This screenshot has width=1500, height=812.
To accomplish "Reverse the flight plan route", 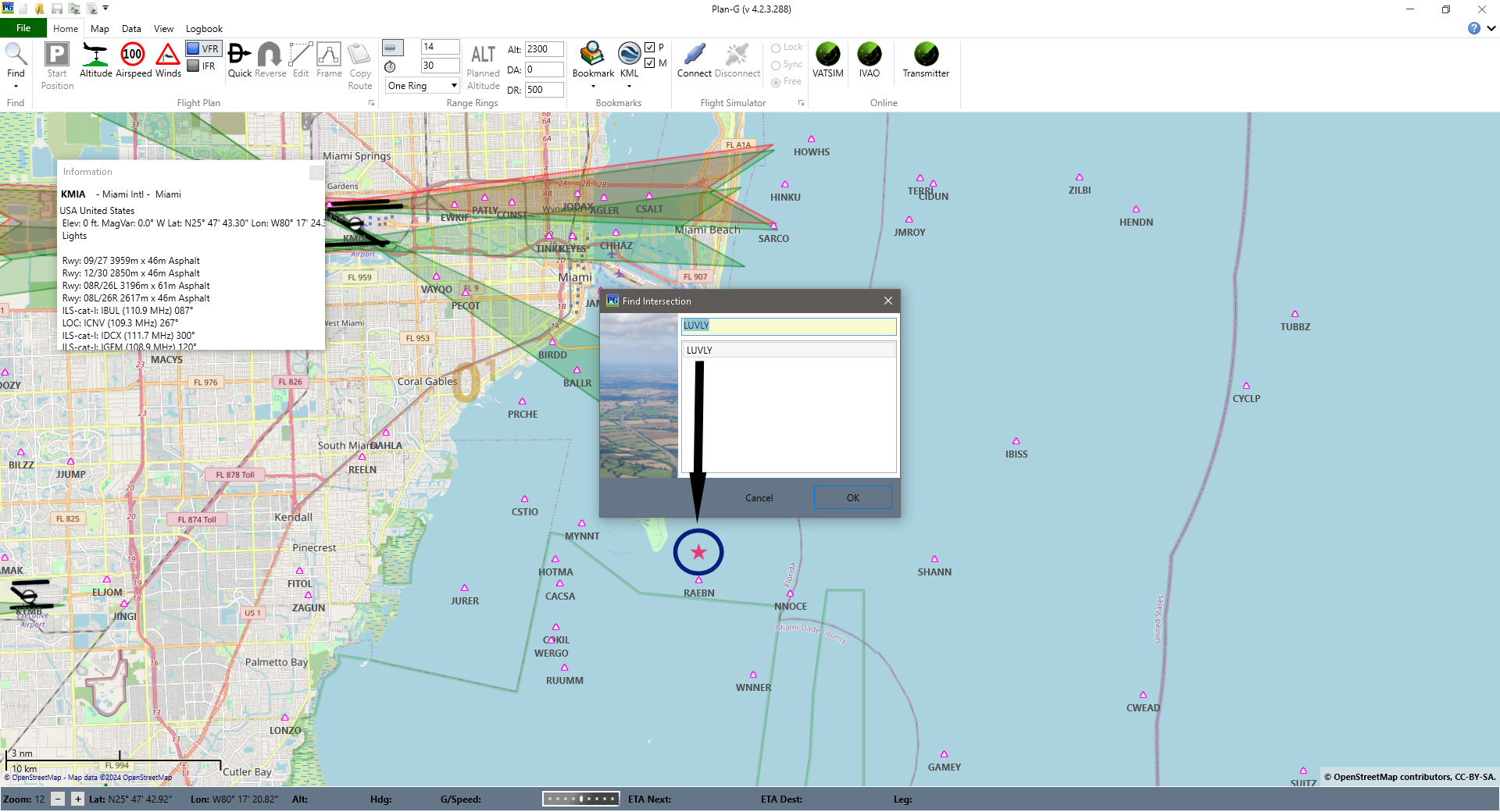I will pyautogui.click(x=270, y=54).
